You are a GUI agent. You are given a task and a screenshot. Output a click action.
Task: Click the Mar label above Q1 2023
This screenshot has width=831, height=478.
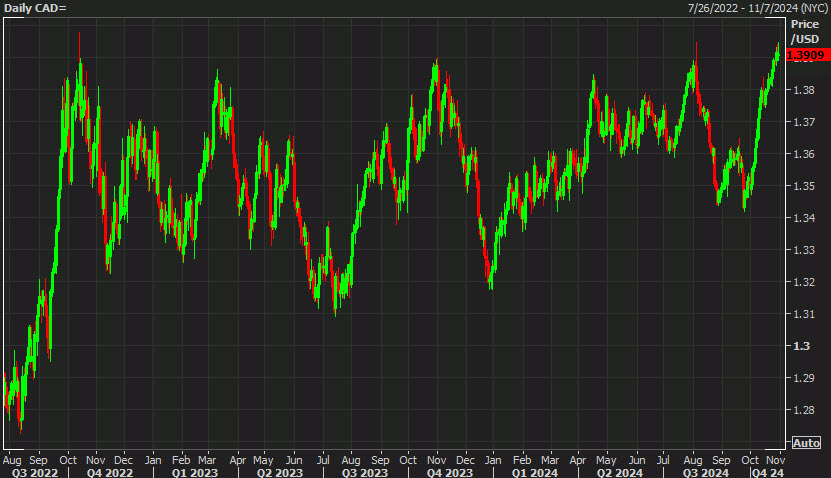207,459
